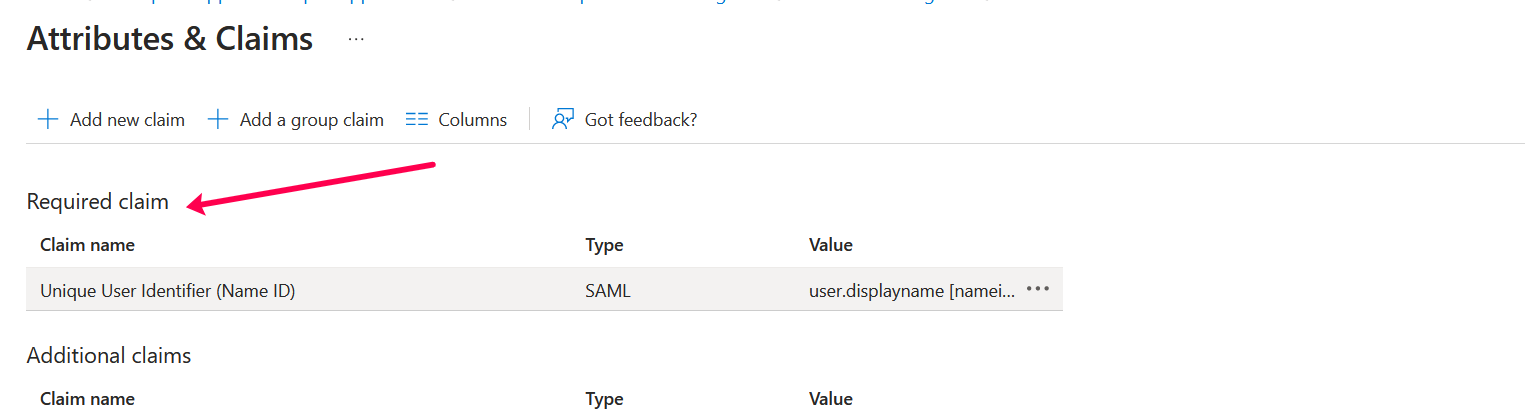Image resolution: width=1525 pixels, height=414 pixels.
Task: Open the Unique User Identifier (Name ID) claim
Action: point(167,291)
